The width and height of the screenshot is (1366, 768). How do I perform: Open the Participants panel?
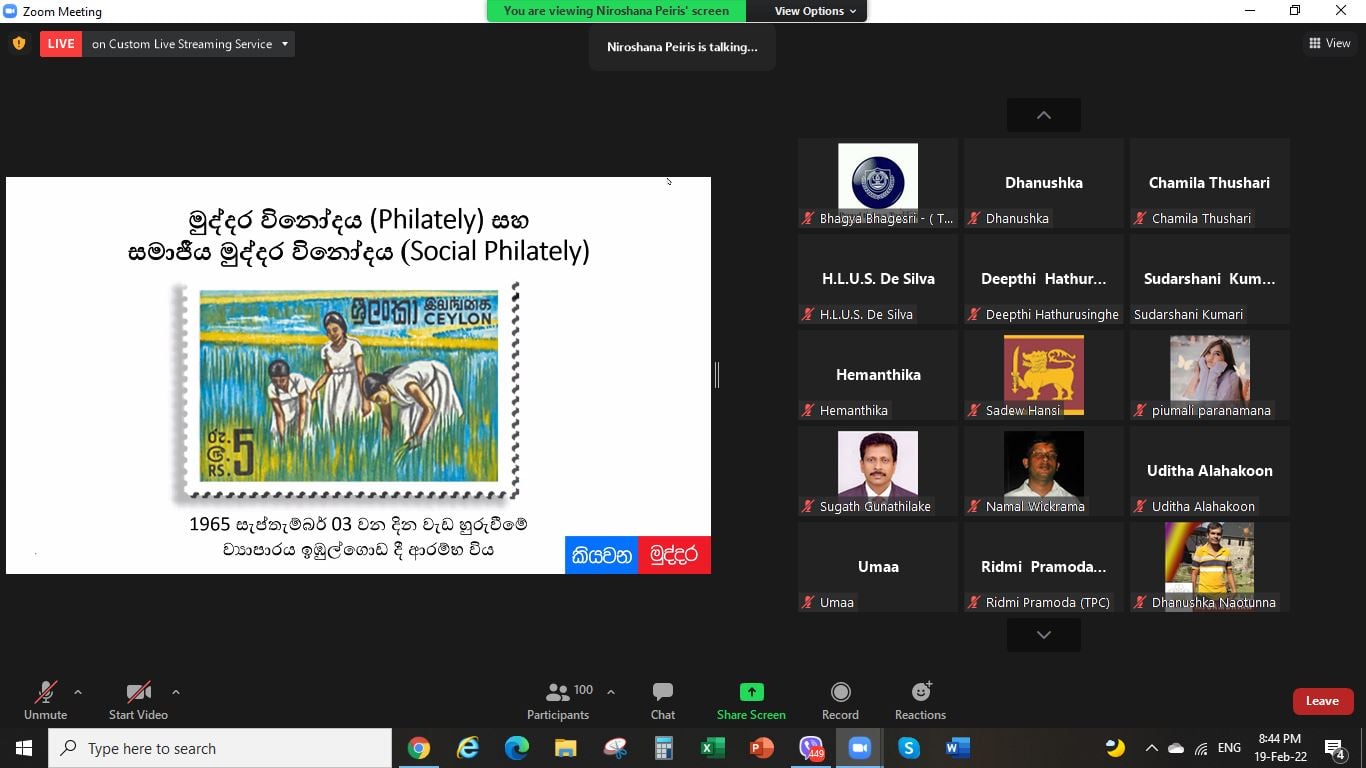click(558, 700)
